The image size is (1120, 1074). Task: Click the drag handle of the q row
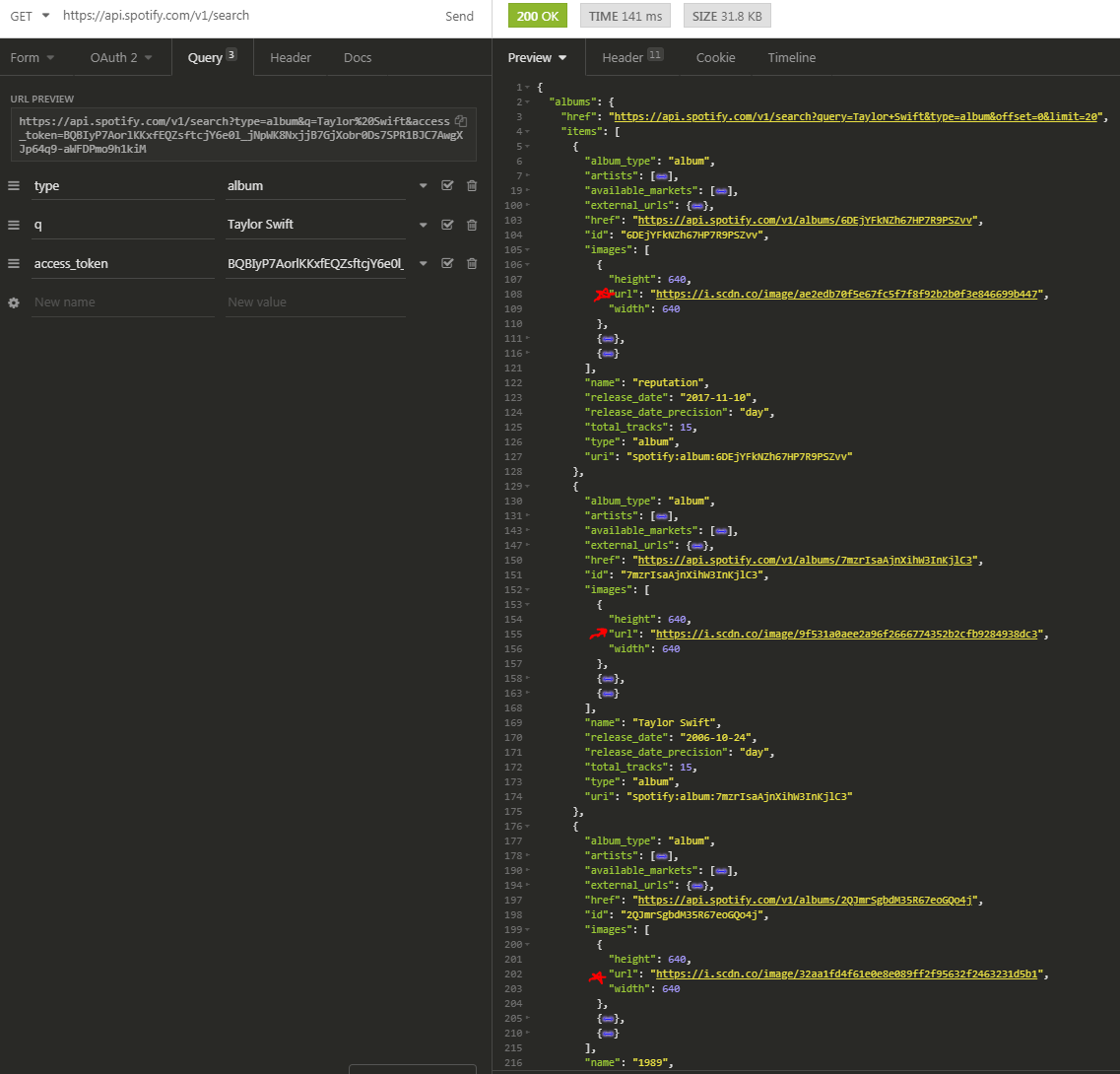click(x=14, y=225)
